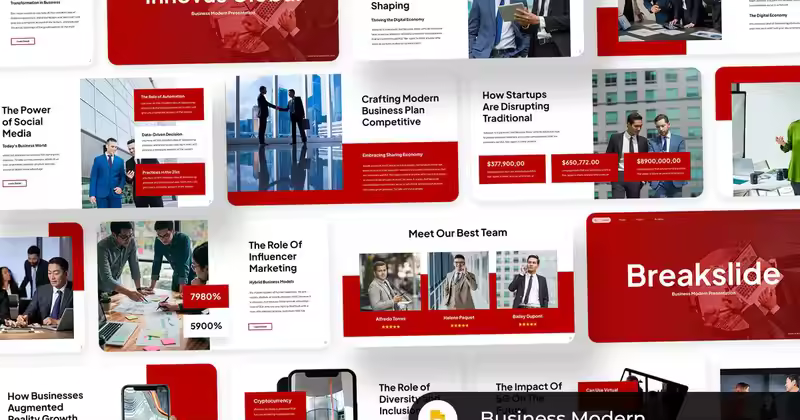Image resolution: width=800 pixels, height=420 pixels.
Task: Click the red outlined button on Transformation in Business slide
Action: point(23,41)
